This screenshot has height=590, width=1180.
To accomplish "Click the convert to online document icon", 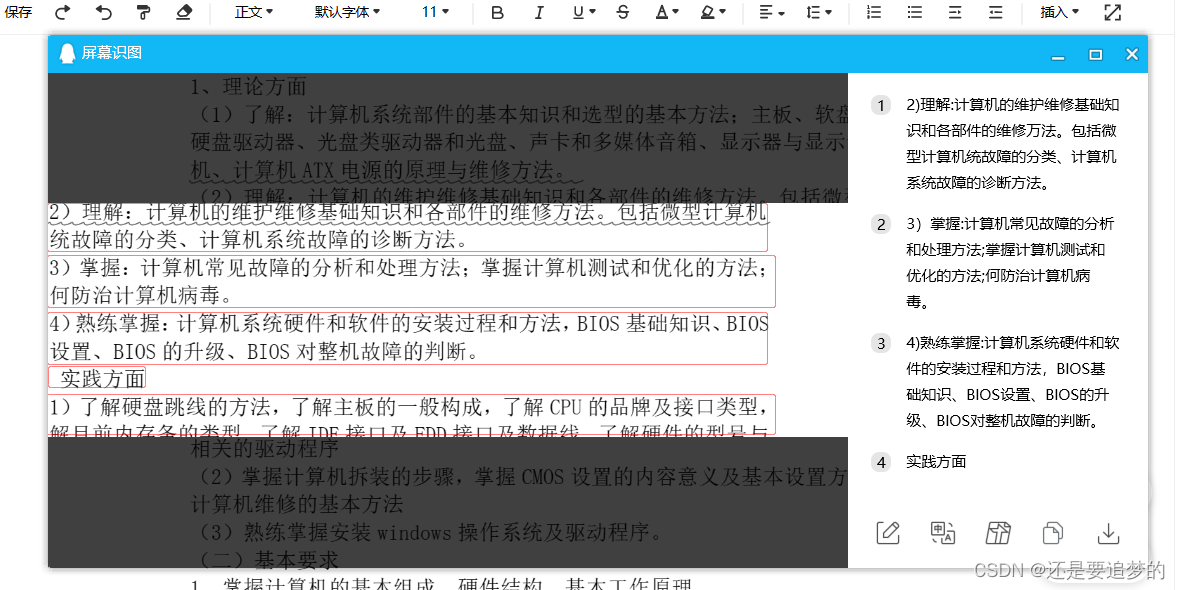I will 998,532.
